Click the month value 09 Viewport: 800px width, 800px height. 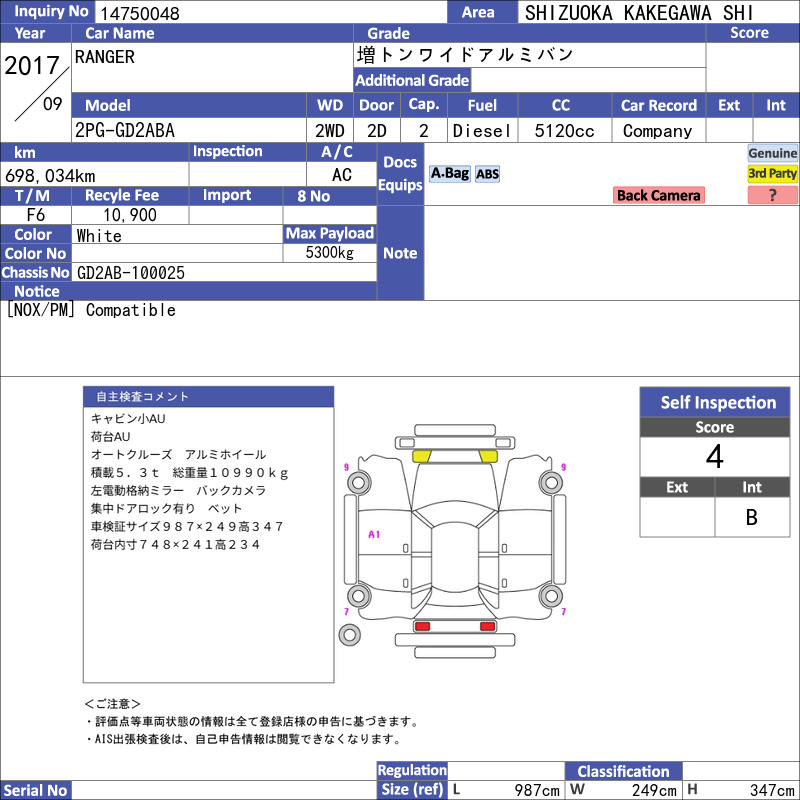pyautogui.click(x=53, y=104)
